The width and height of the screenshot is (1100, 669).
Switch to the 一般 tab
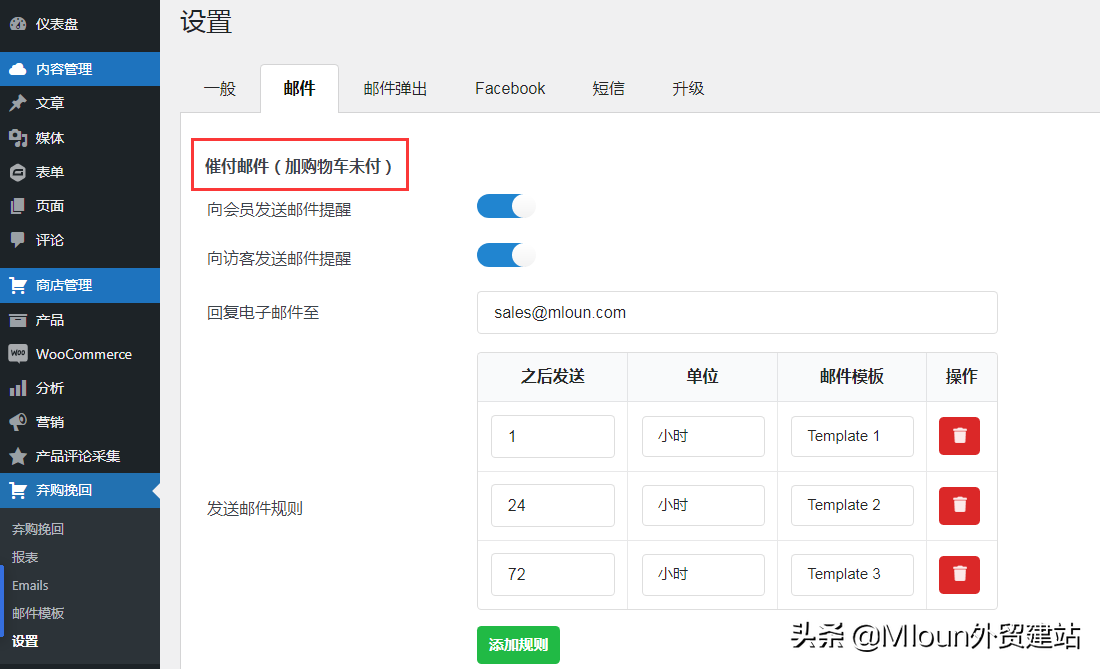(x=220, y=88)
